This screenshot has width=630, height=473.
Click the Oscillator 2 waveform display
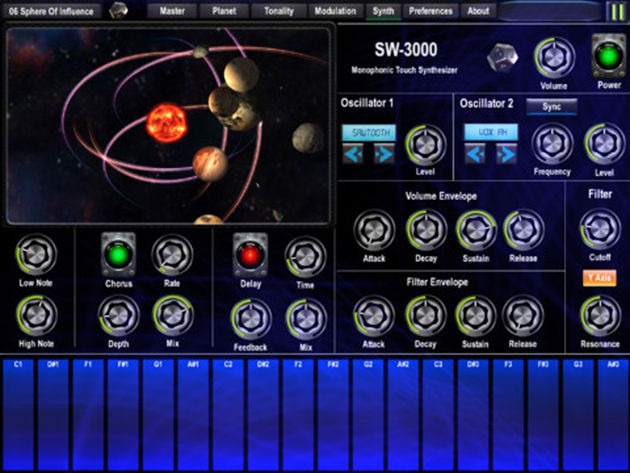click(491, 132)
